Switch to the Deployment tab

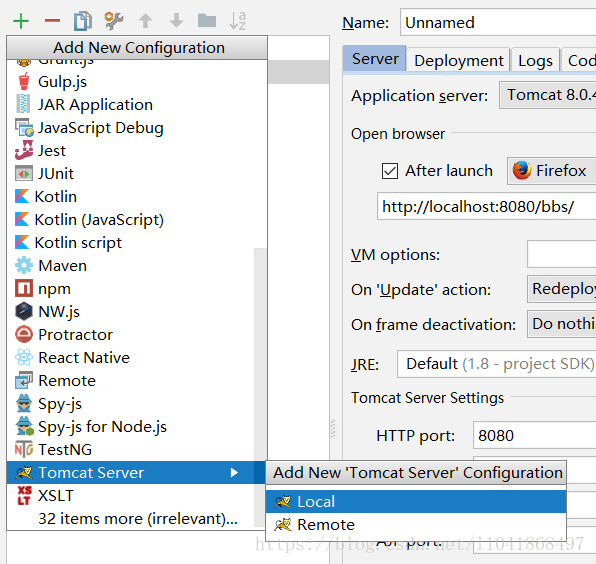point(458,60)
